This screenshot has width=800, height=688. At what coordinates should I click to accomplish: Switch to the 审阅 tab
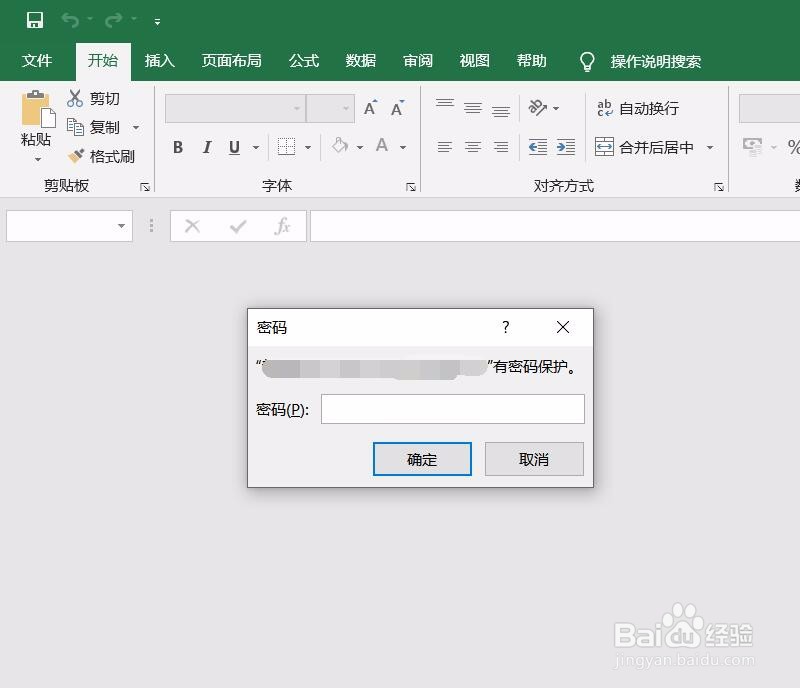(418, 61)
